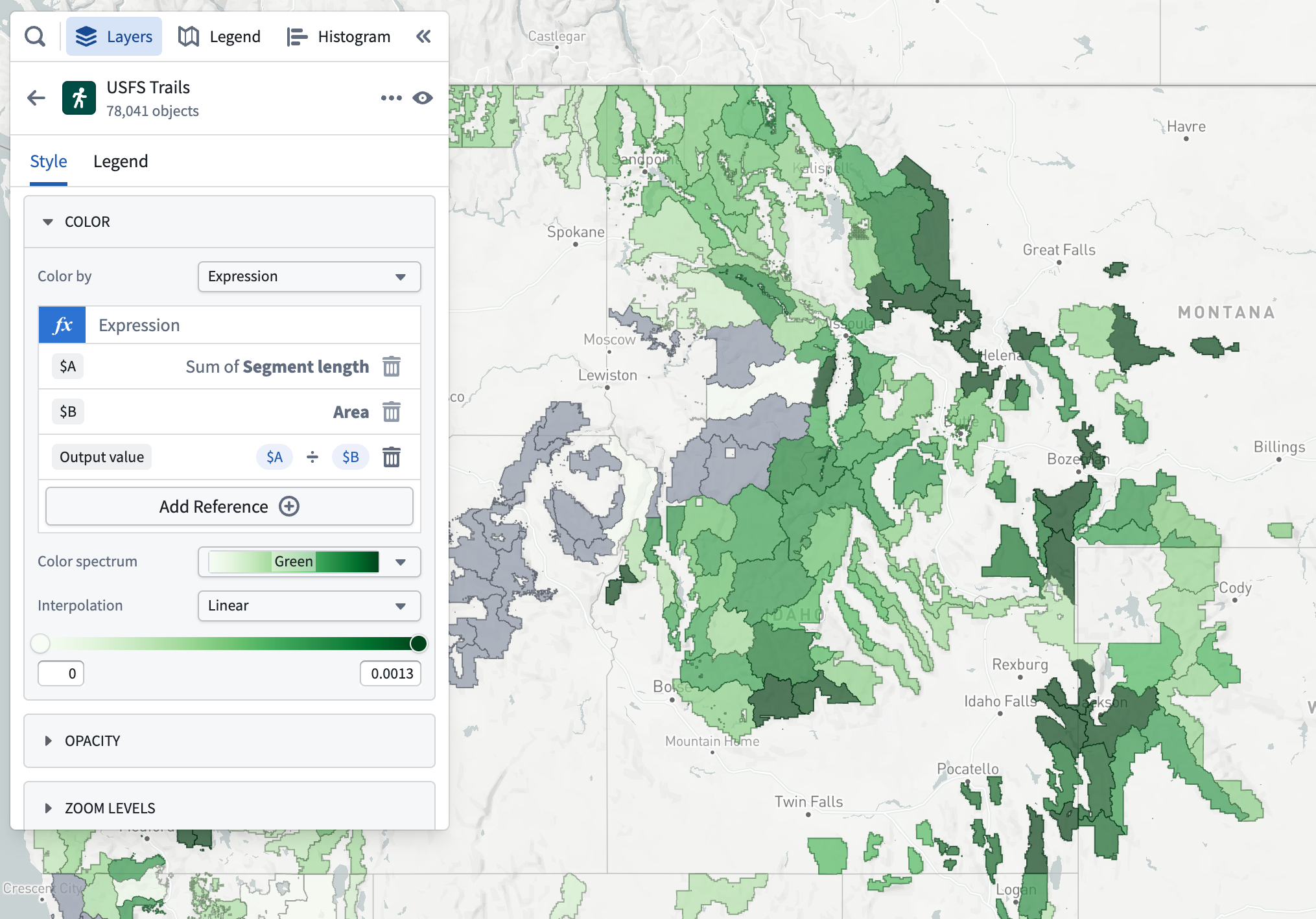The image size is (1316, 919).
Task: Select $B token in Output value
Action: 351,458
